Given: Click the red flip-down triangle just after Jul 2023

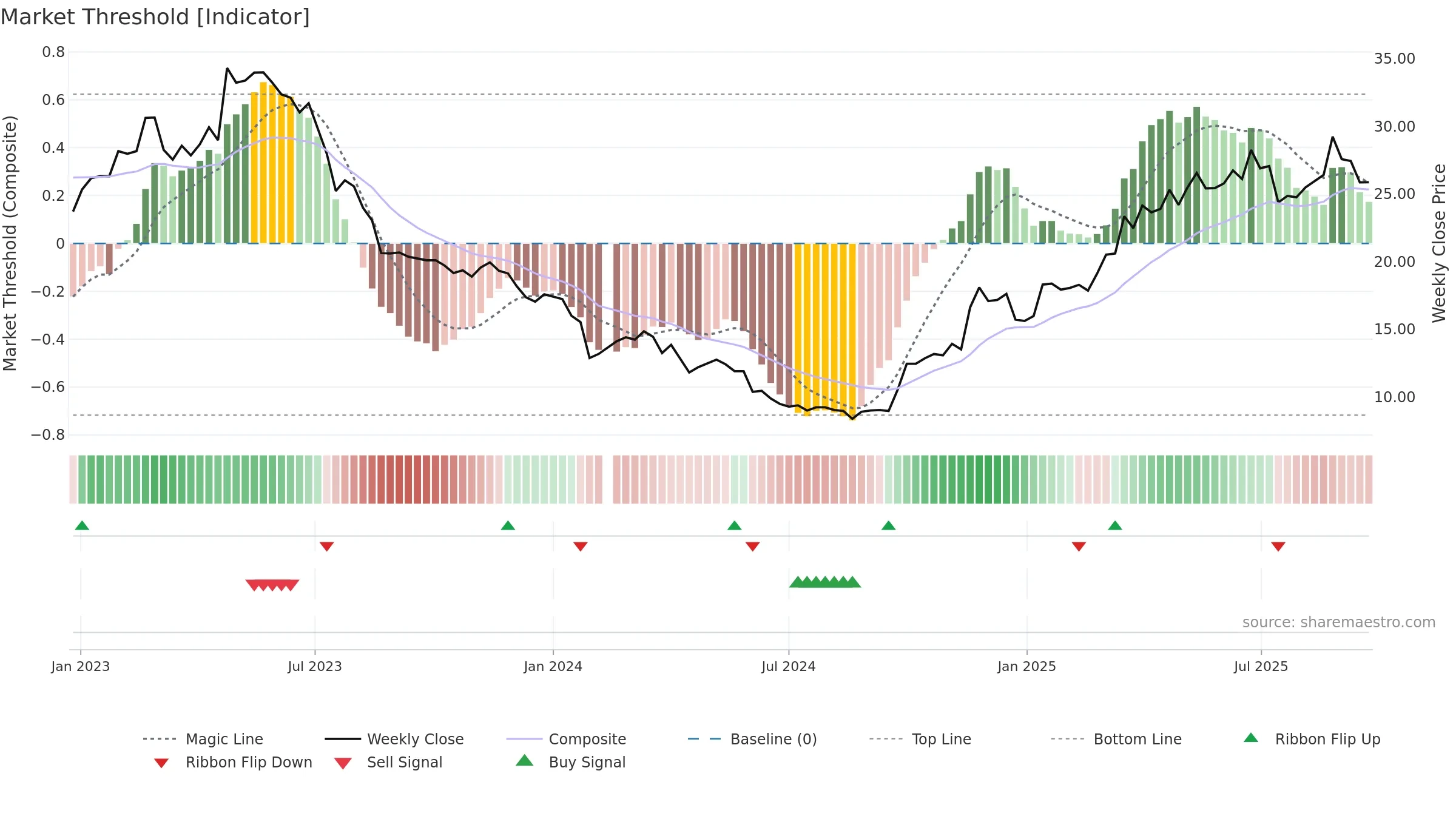Looking at the screenshot, I should (326, 547).
